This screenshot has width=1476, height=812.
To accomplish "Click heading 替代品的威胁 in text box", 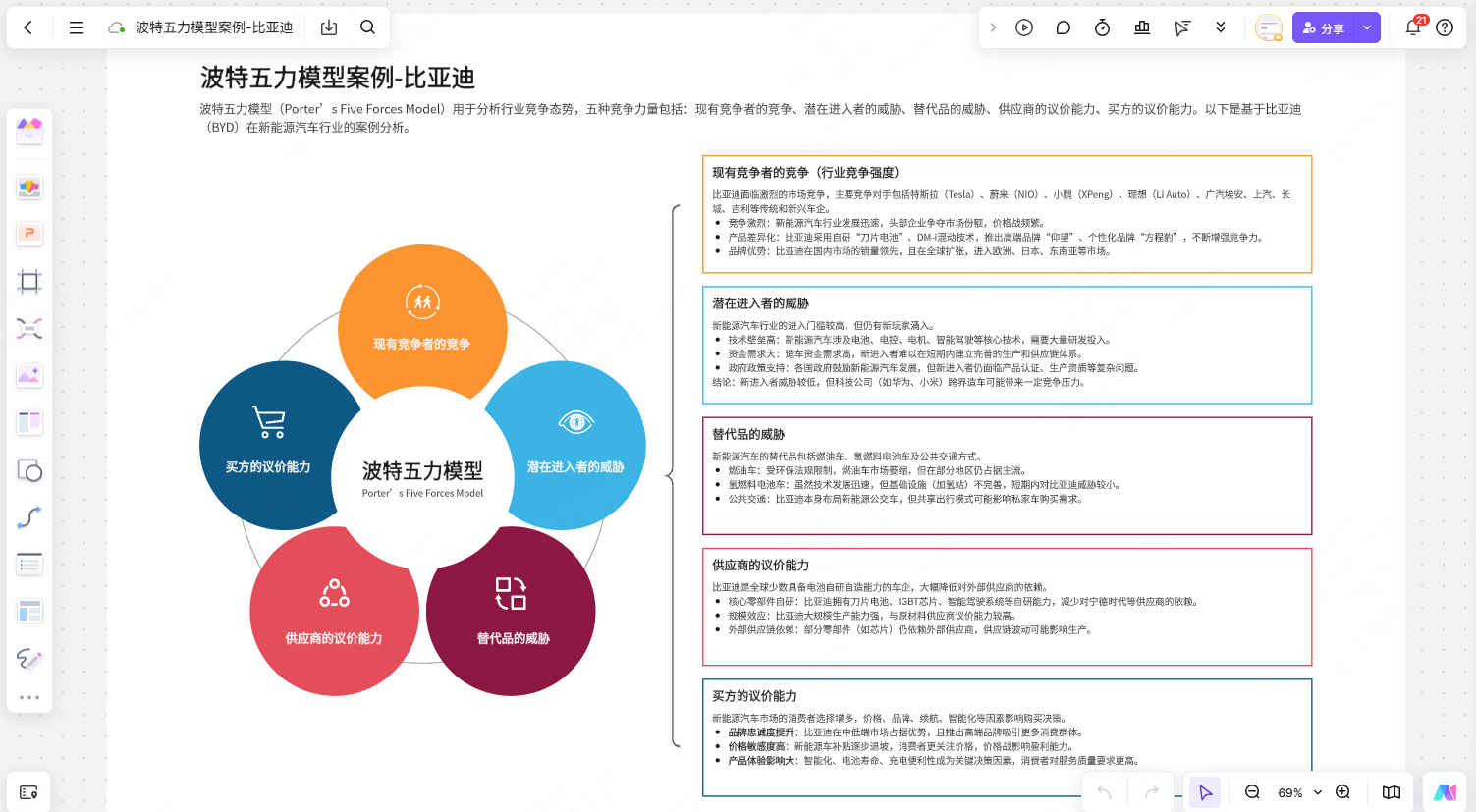I will (748, 434).
